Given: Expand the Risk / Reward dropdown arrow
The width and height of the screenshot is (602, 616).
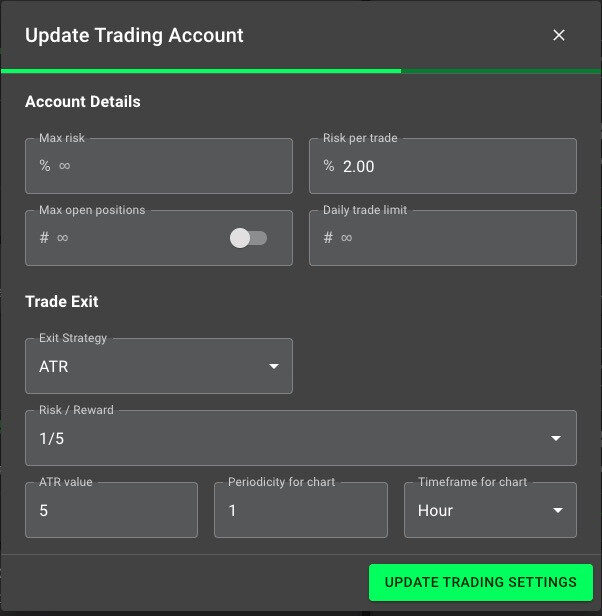Looking at the screenshot, I should point(556,438).
